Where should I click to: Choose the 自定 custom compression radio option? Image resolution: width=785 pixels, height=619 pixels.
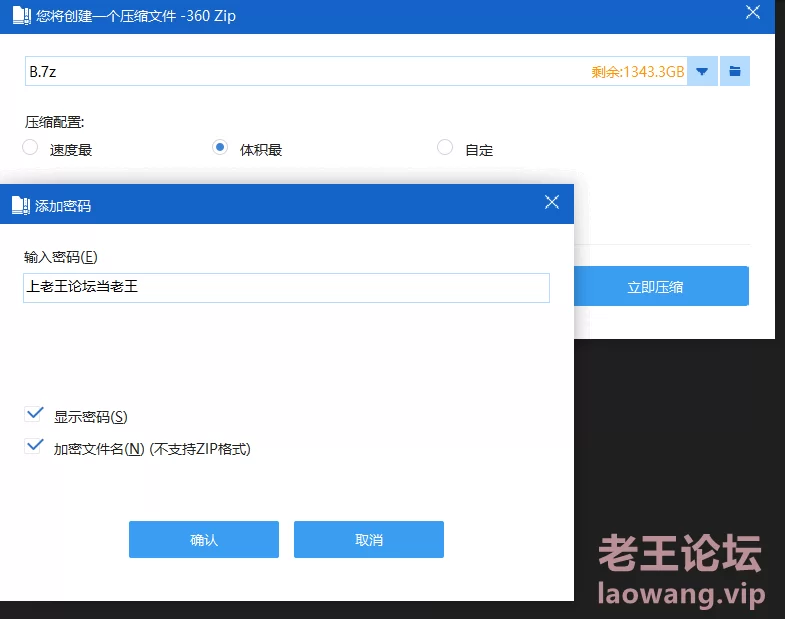coord(445,148)
